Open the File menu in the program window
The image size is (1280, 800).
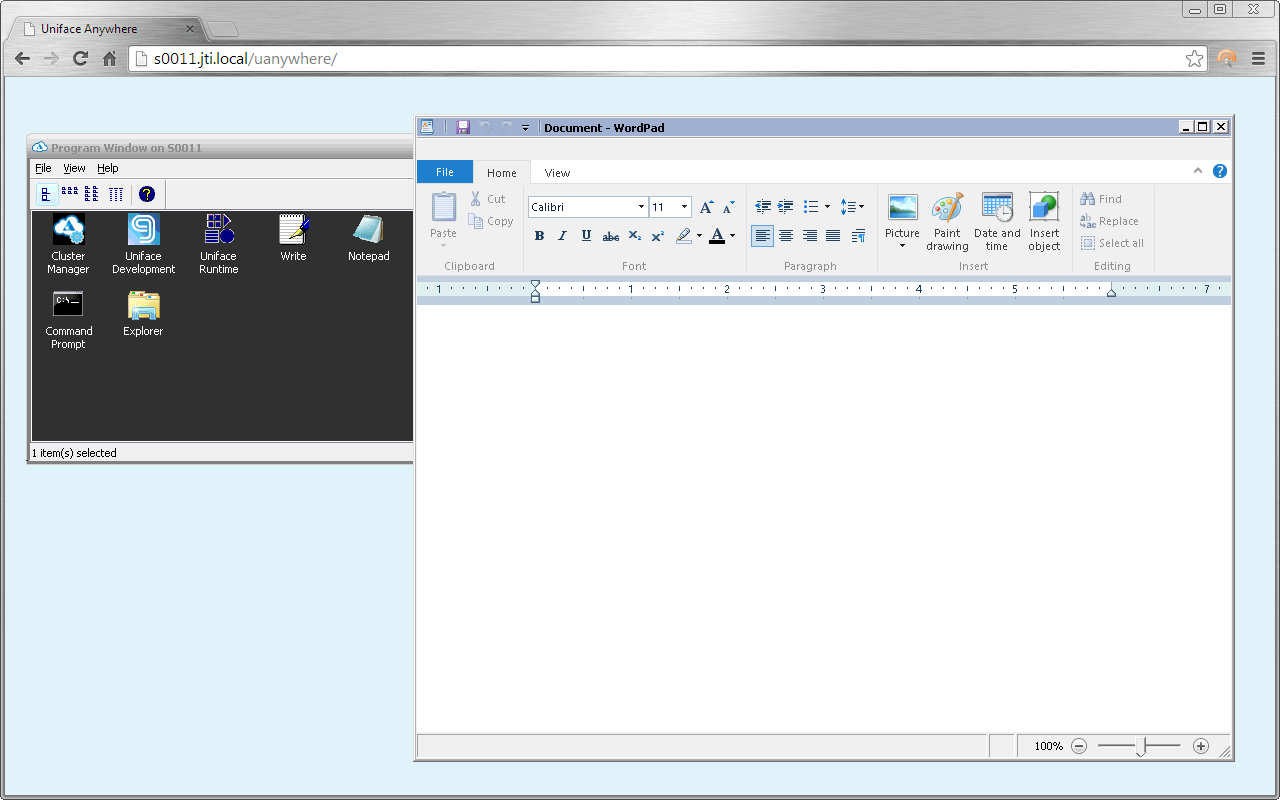click(x=43, y=168)
